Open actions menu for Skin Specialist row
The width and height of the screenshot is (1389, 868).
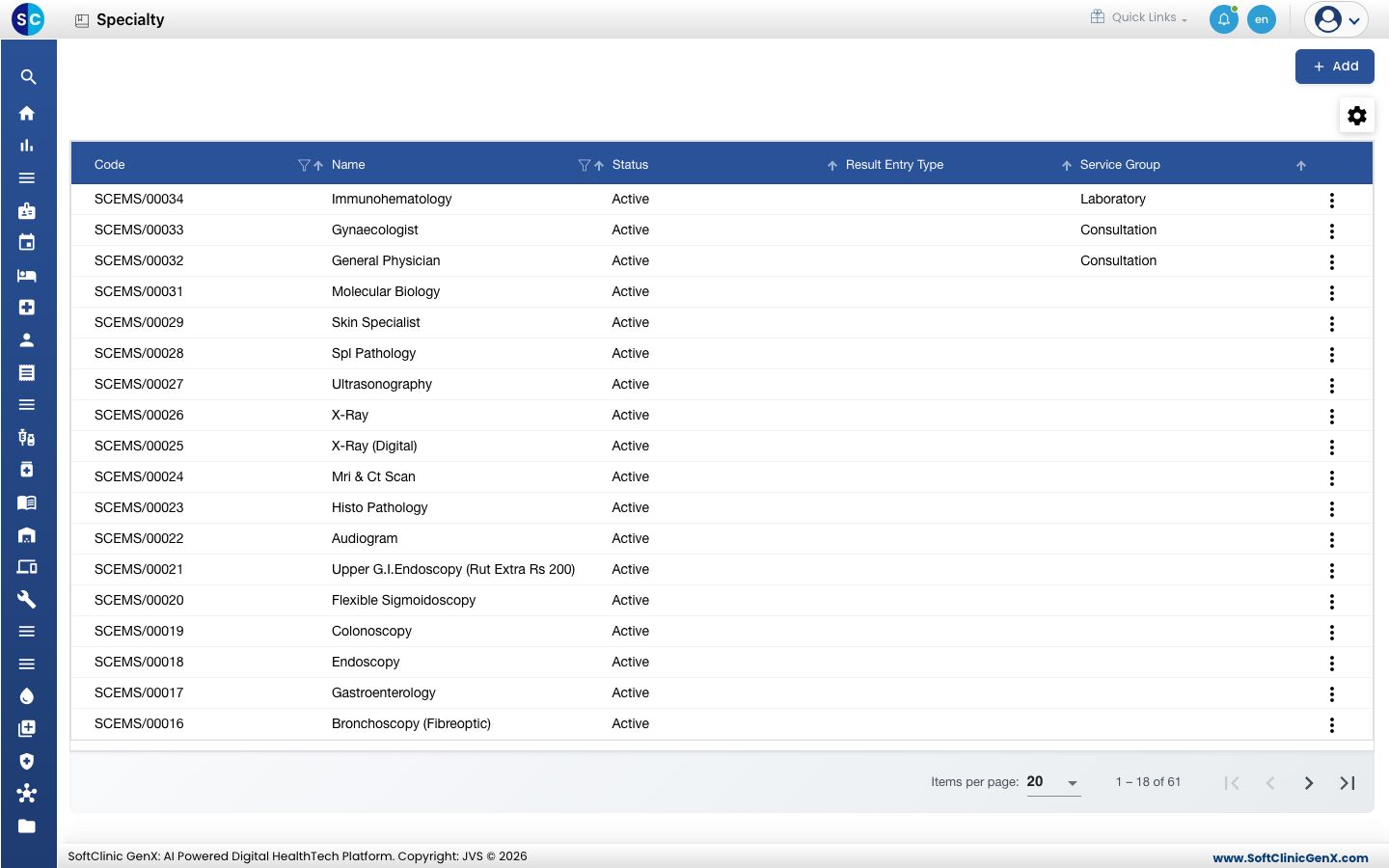pyautogui.click(x=1332, y=323)
